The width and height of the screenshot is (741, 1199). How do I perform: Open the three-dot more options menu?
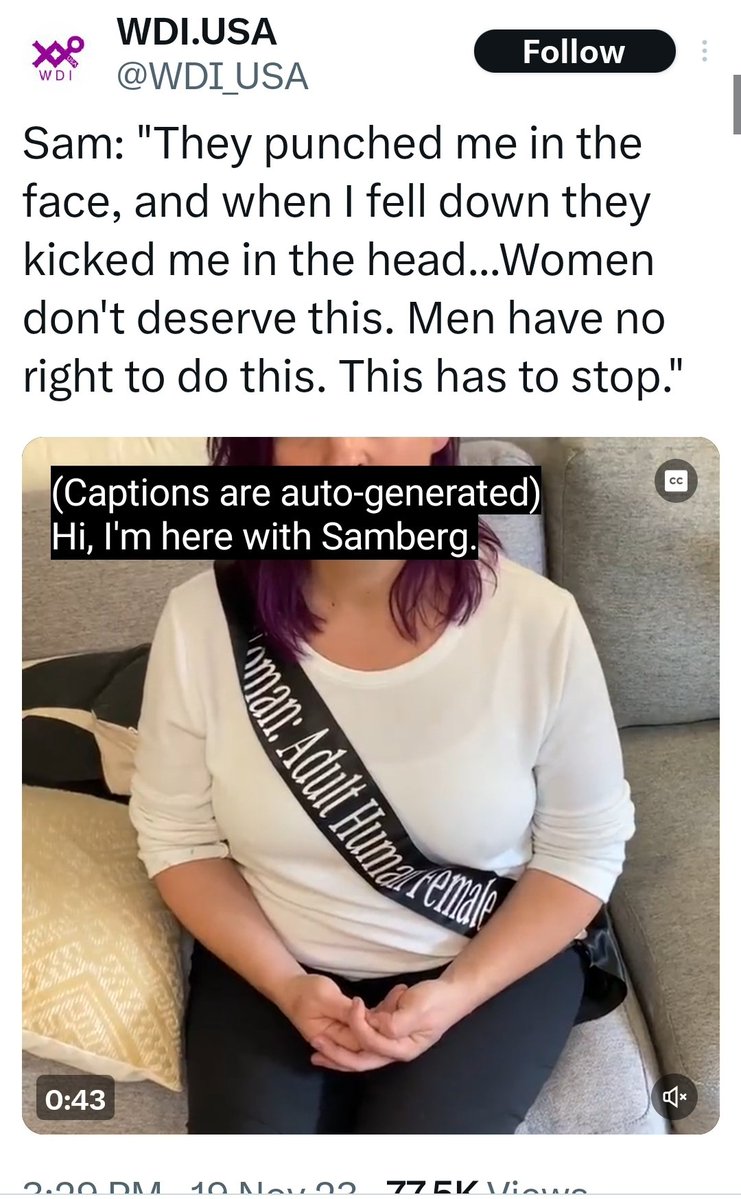(704, 50)
